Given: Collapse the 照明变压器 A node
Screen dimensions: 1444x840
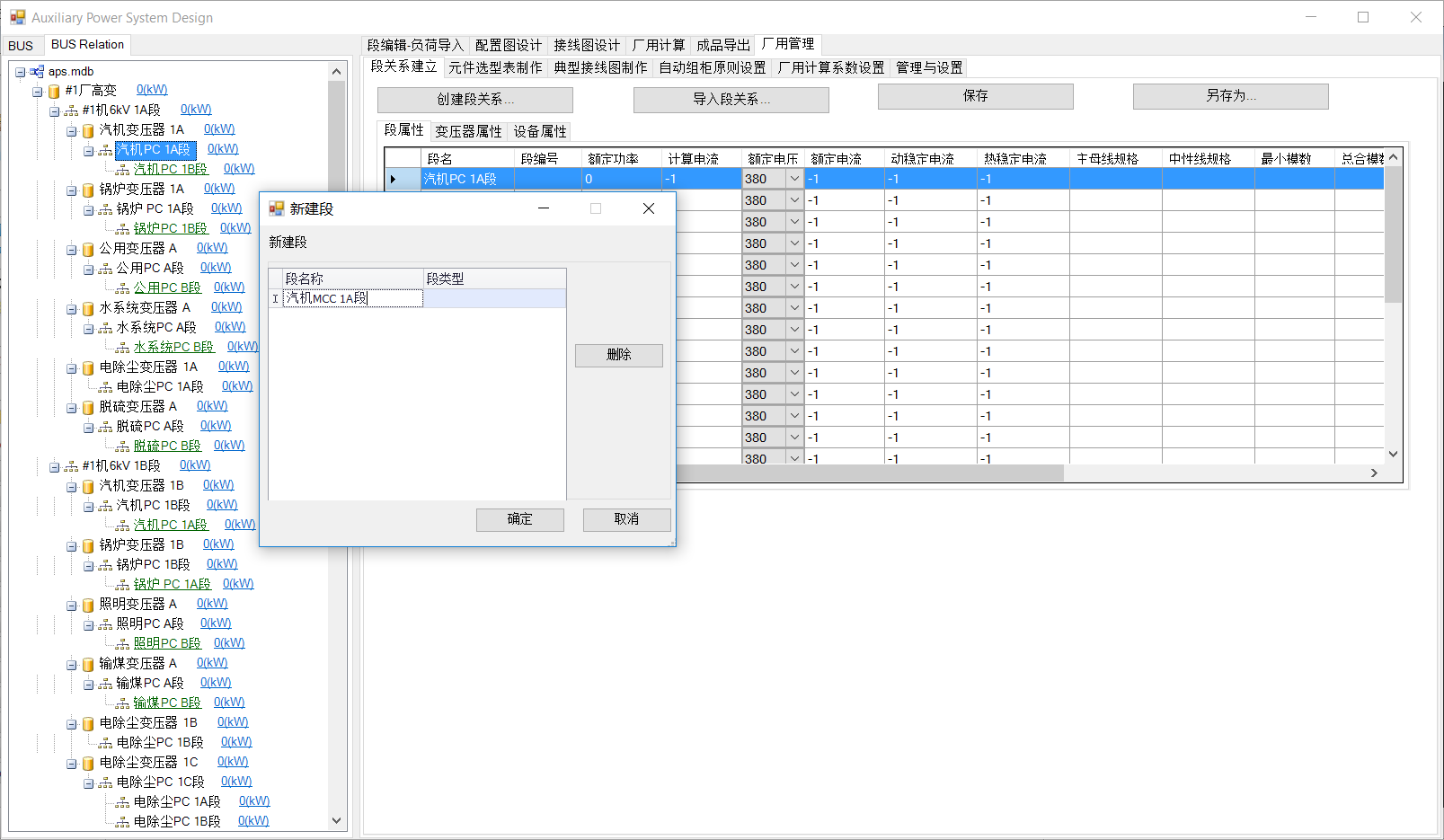Looking at the screenshot, I should (71, 606).
